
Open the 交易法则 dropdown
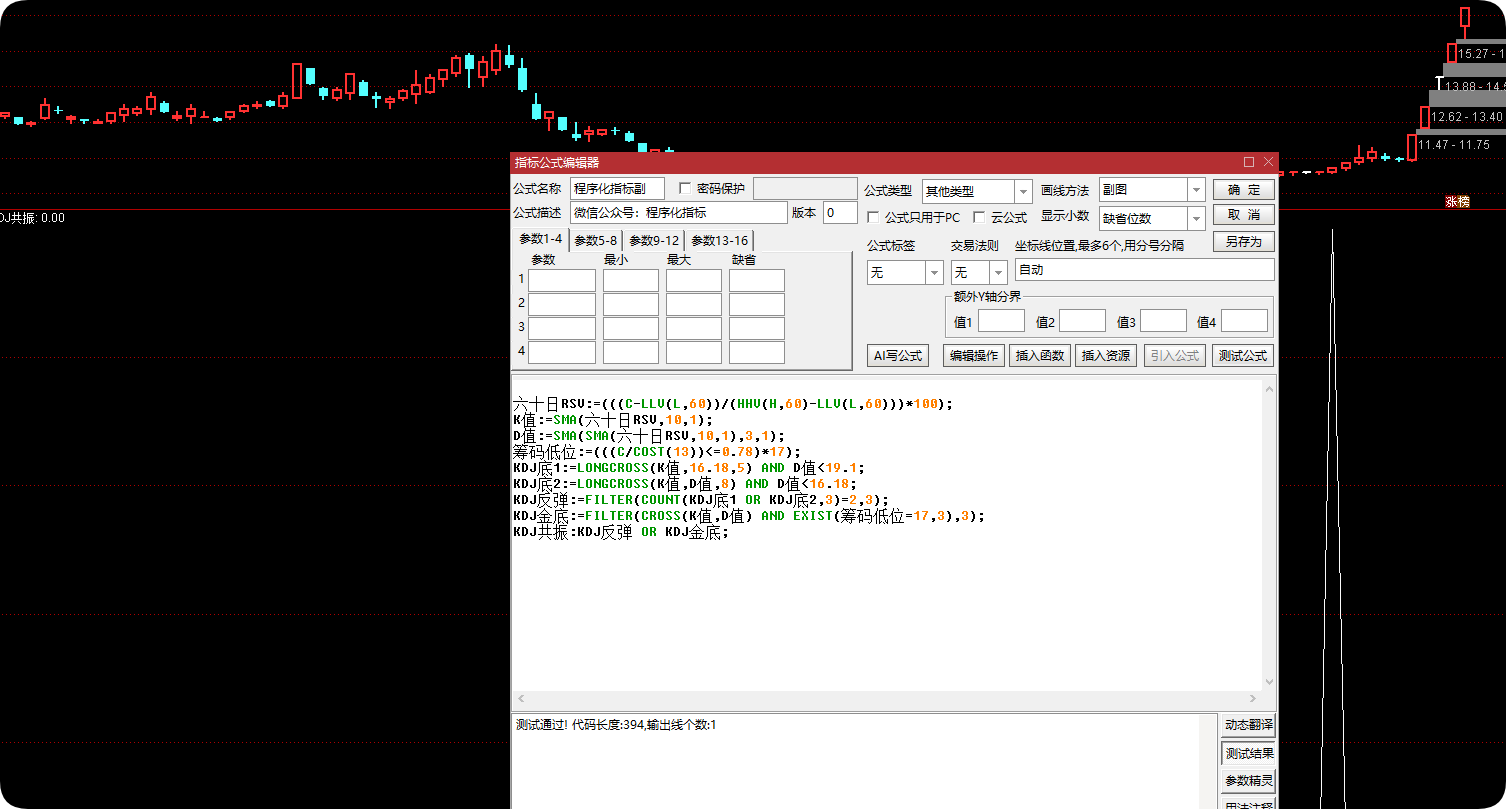point(998,272)
